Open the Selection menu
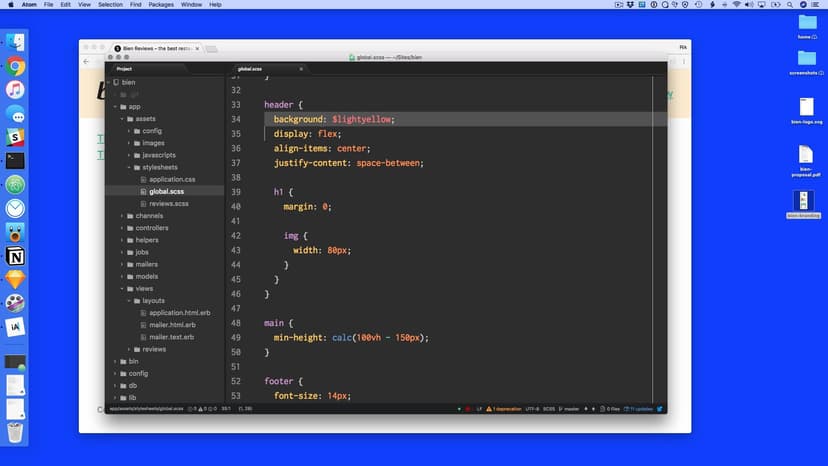828x466 pixels. pos(110,5)
